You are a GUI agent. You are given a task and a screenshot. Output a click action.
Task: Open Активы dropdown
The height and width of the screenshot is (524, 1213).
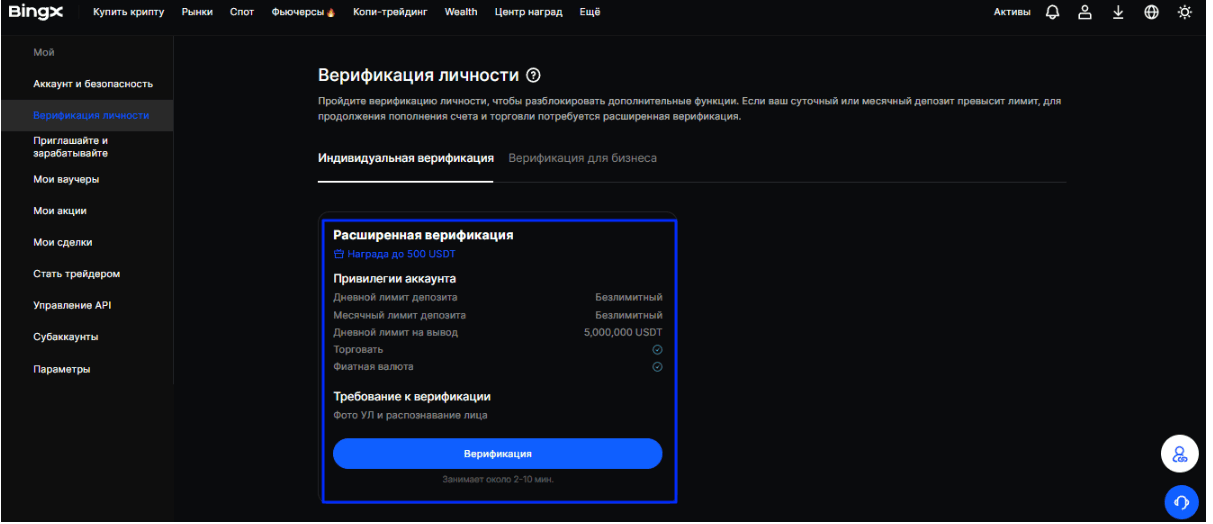(1012, 12)
